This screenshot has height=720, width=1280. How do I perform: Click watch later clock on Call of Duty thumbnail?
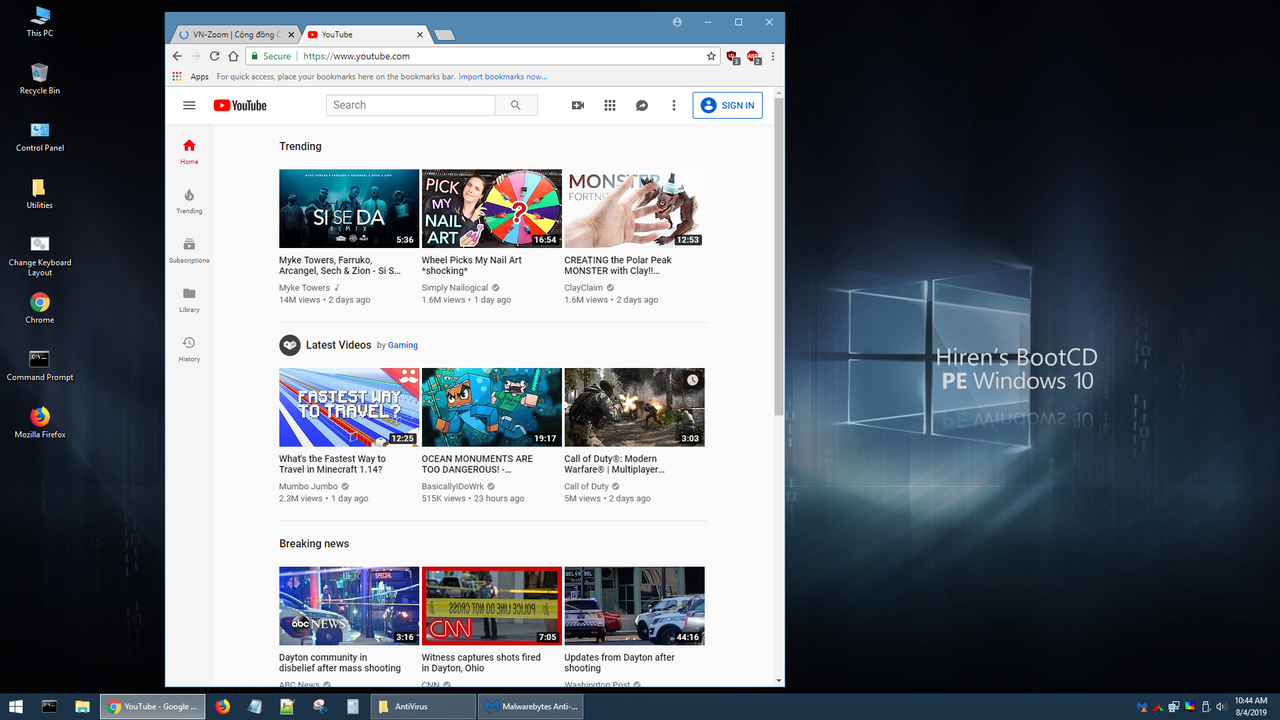point(693,380)
